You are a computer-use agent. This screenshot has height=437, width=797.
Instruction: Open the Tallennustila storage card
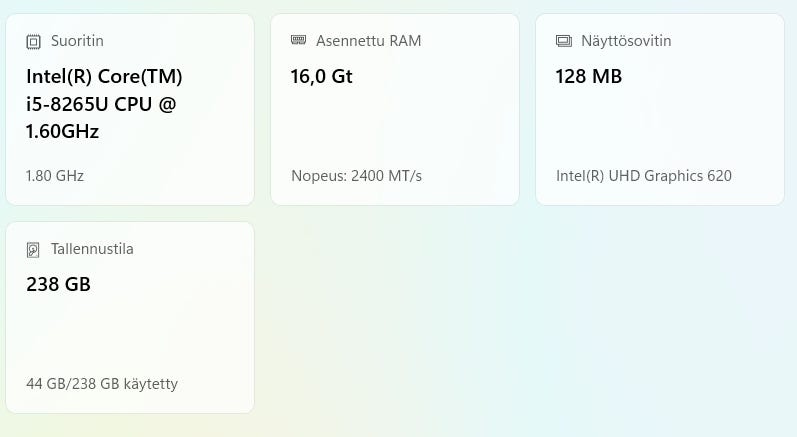tap(130, 318)
